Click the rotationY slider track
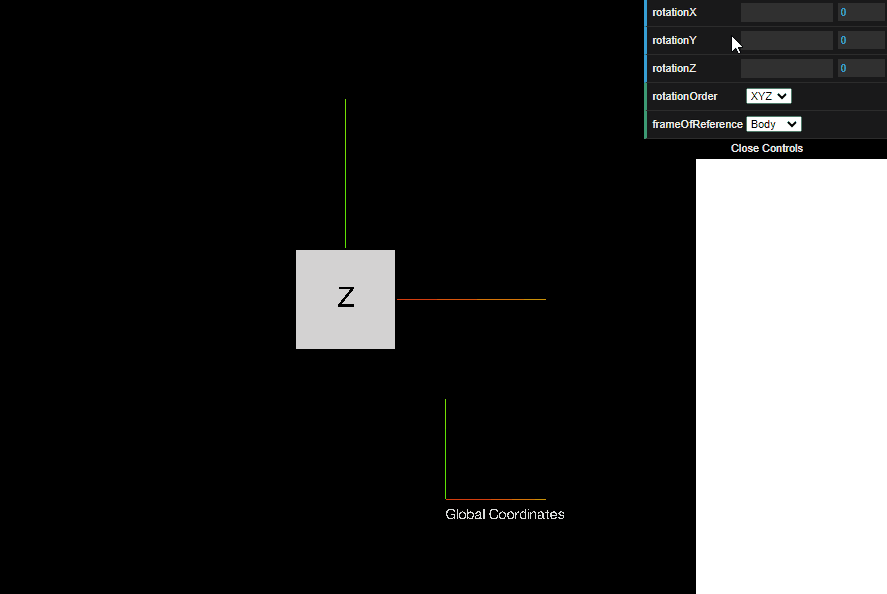Screen dimensions: 887x594 pos(786,40)
